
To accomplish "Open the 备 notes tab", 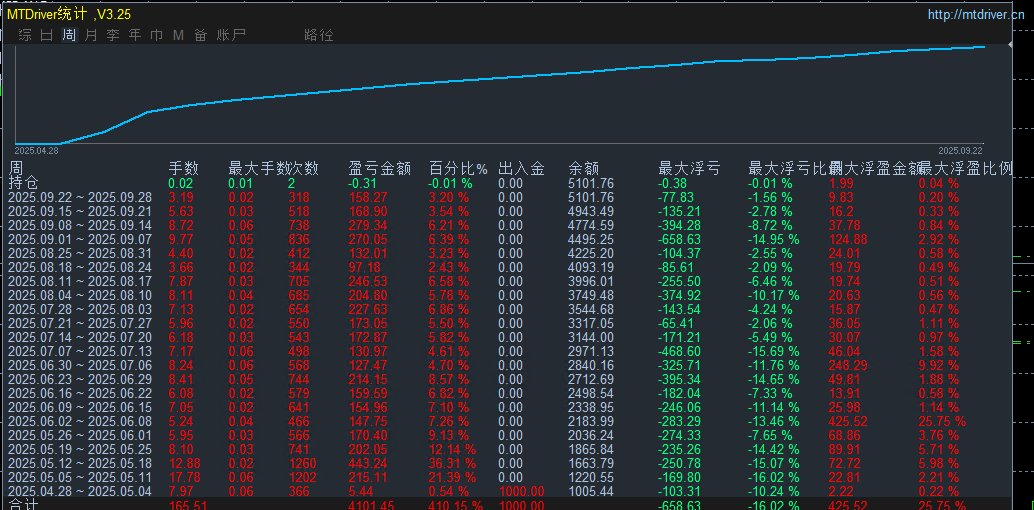I will pos(201,35).
